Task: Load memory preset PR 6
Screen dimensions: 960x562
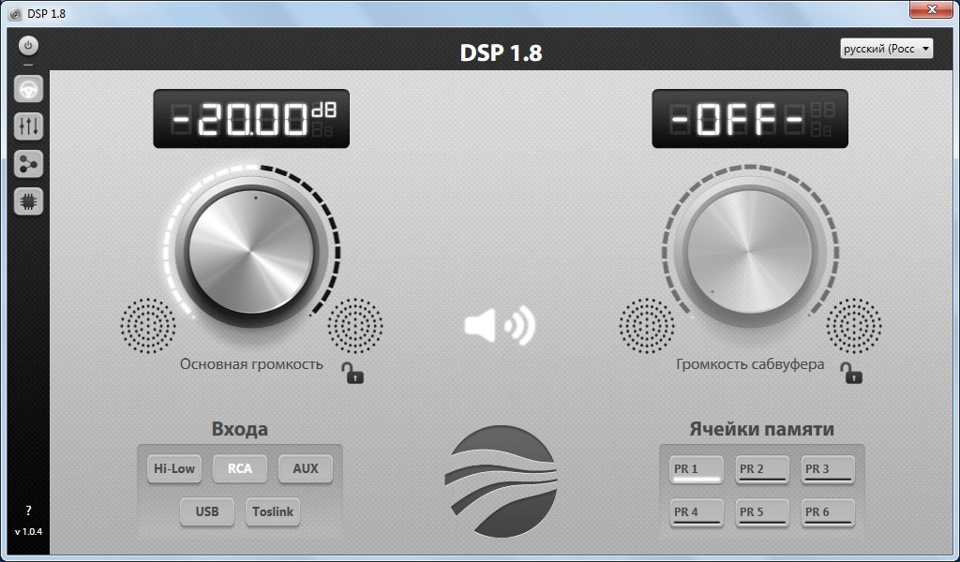Action: coord(827,512)
